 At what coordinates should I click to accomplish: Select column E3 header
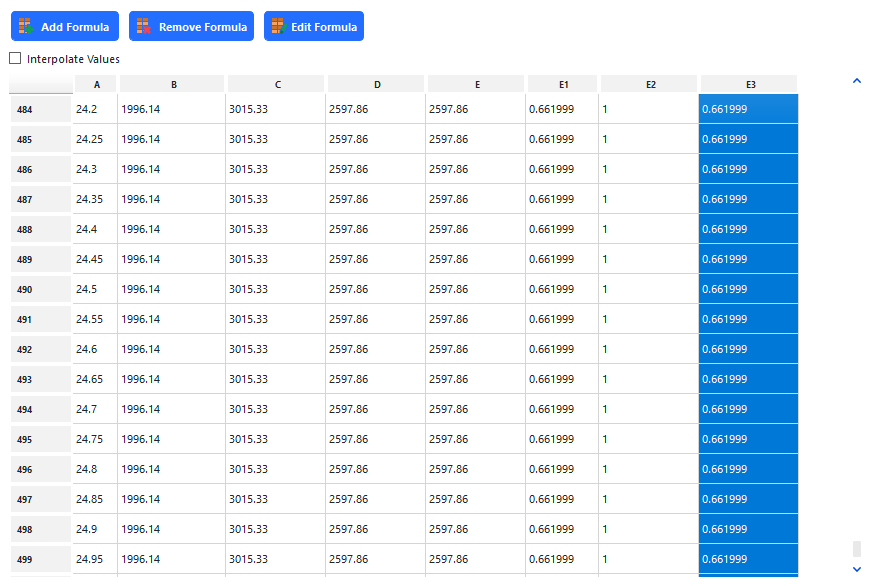[x=748, y=84]
